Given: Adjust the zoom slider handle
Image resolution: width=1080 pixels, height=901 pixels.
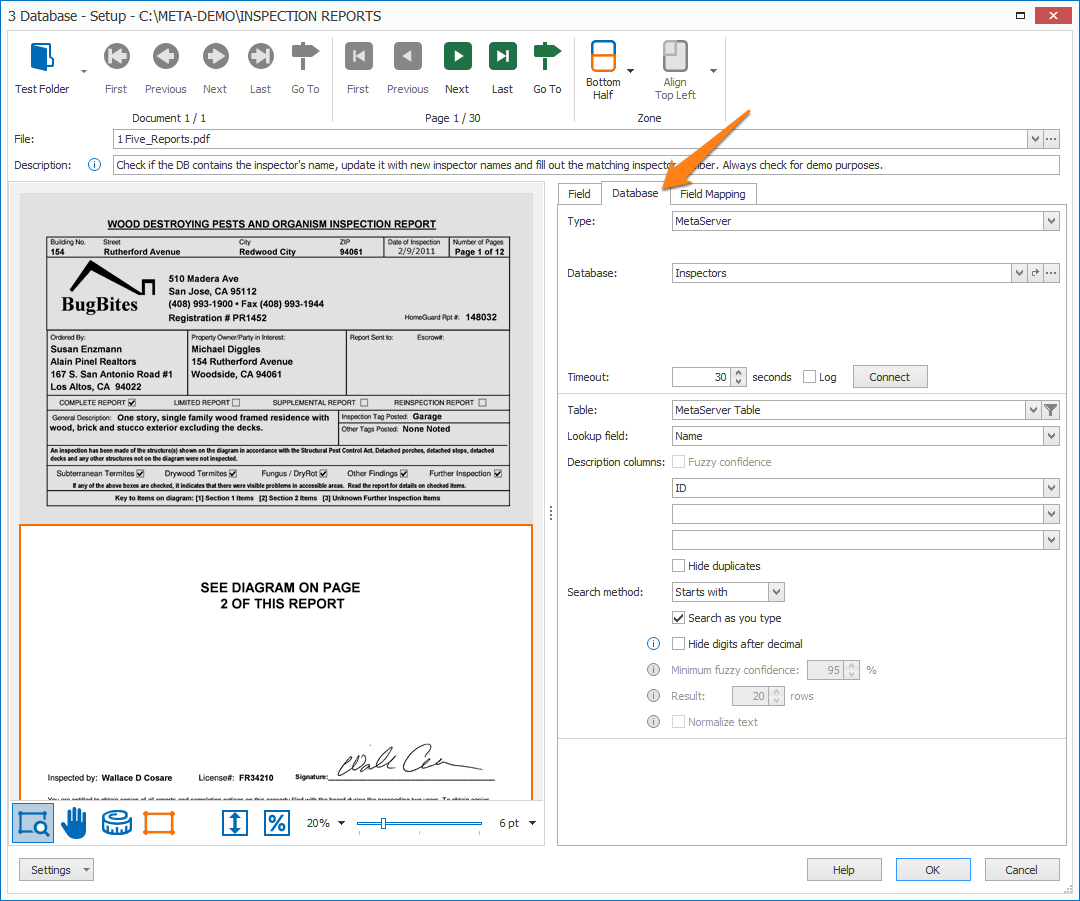Looking at the screenshot, I should (384, 823).
